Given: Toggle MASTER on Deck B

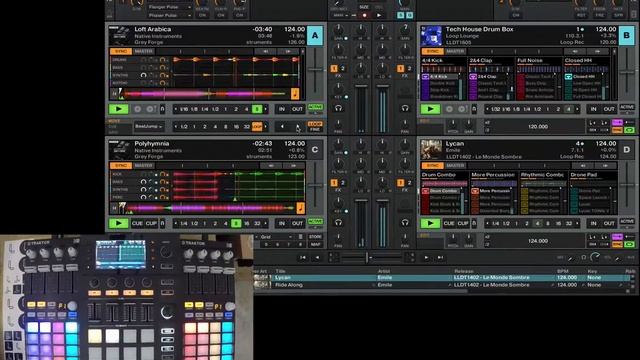Looking at the screenshot, I should click(x=455, y=51).
